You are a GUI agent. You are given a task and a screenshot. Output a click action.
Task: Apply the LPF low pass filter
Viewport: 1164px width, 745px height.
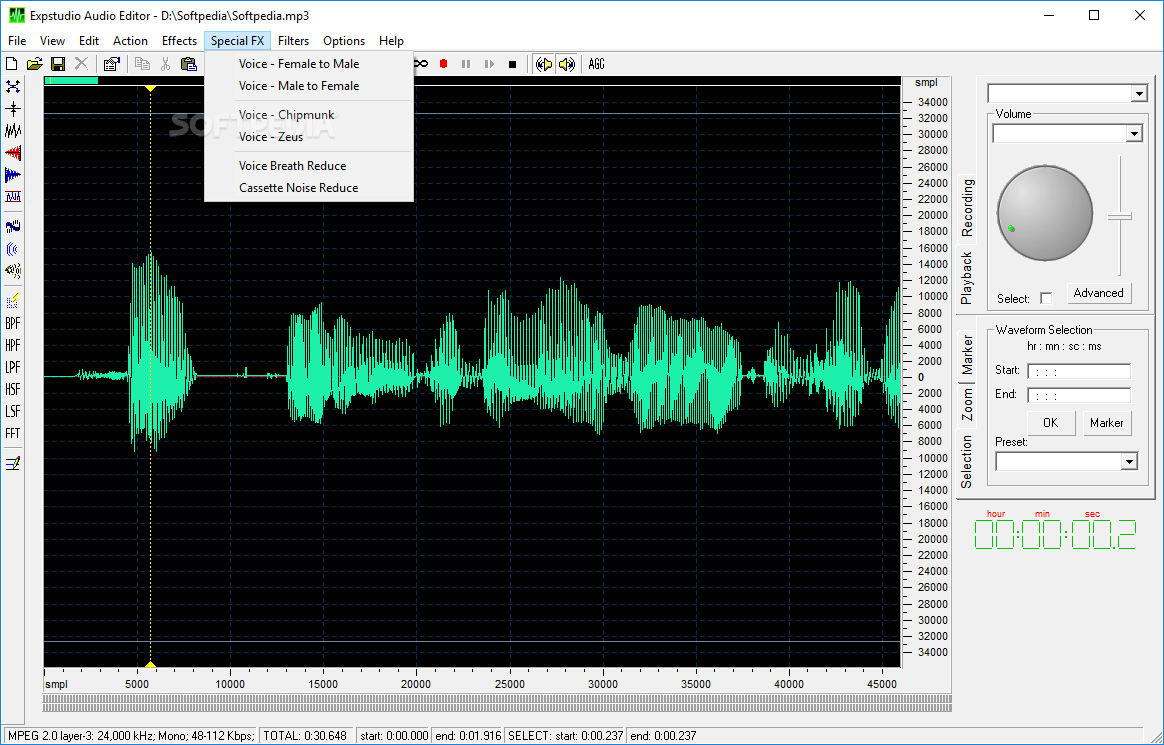coord(13,367)
